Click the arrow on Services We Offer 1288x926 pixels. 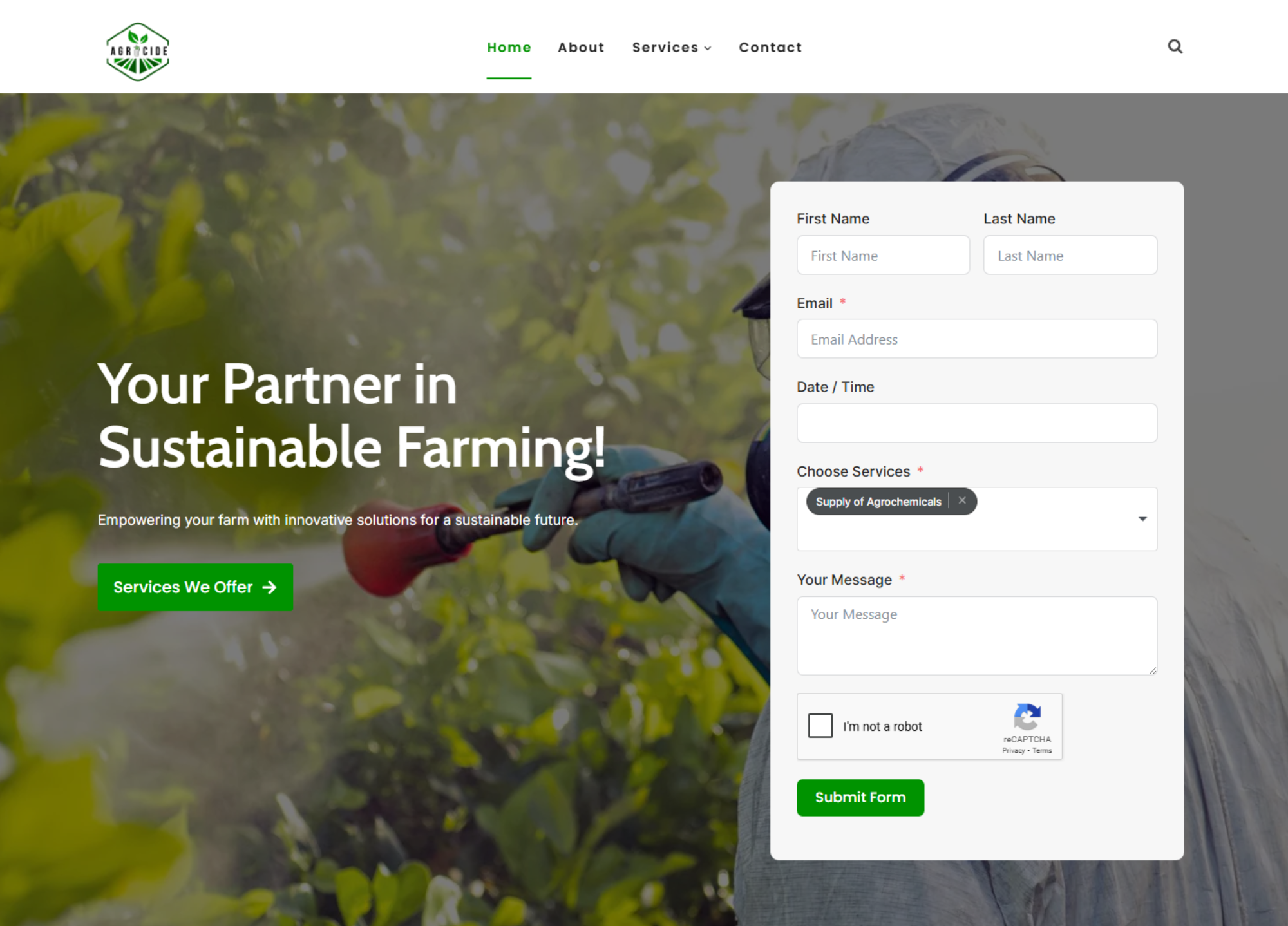270,587
